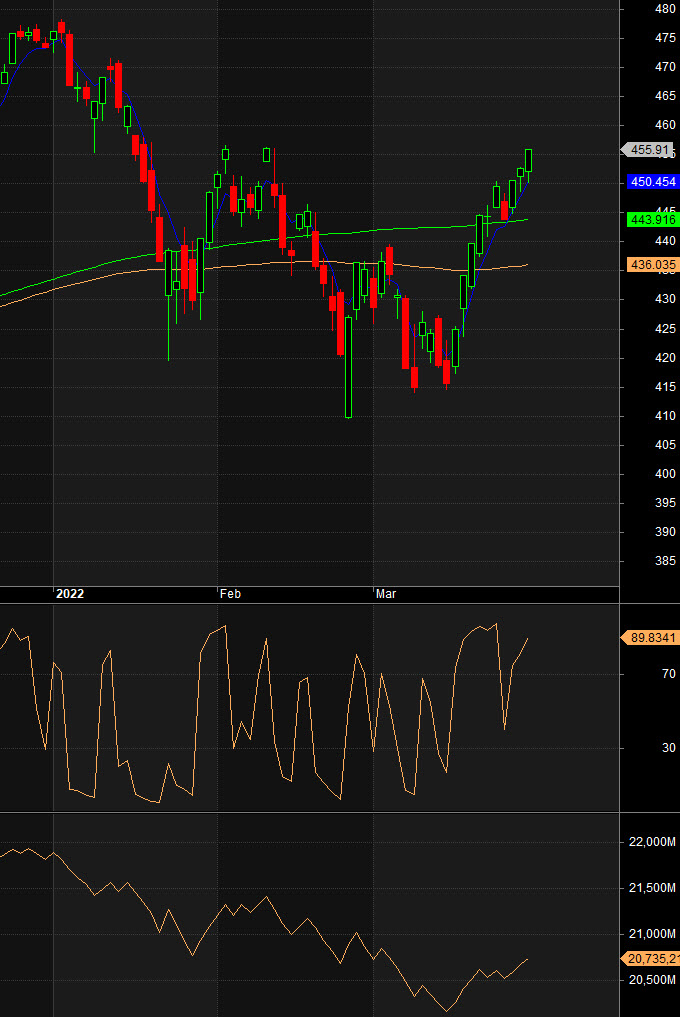Click the 21,000M axis label
The image size is (680, 1017).
(x=652, y=934)
